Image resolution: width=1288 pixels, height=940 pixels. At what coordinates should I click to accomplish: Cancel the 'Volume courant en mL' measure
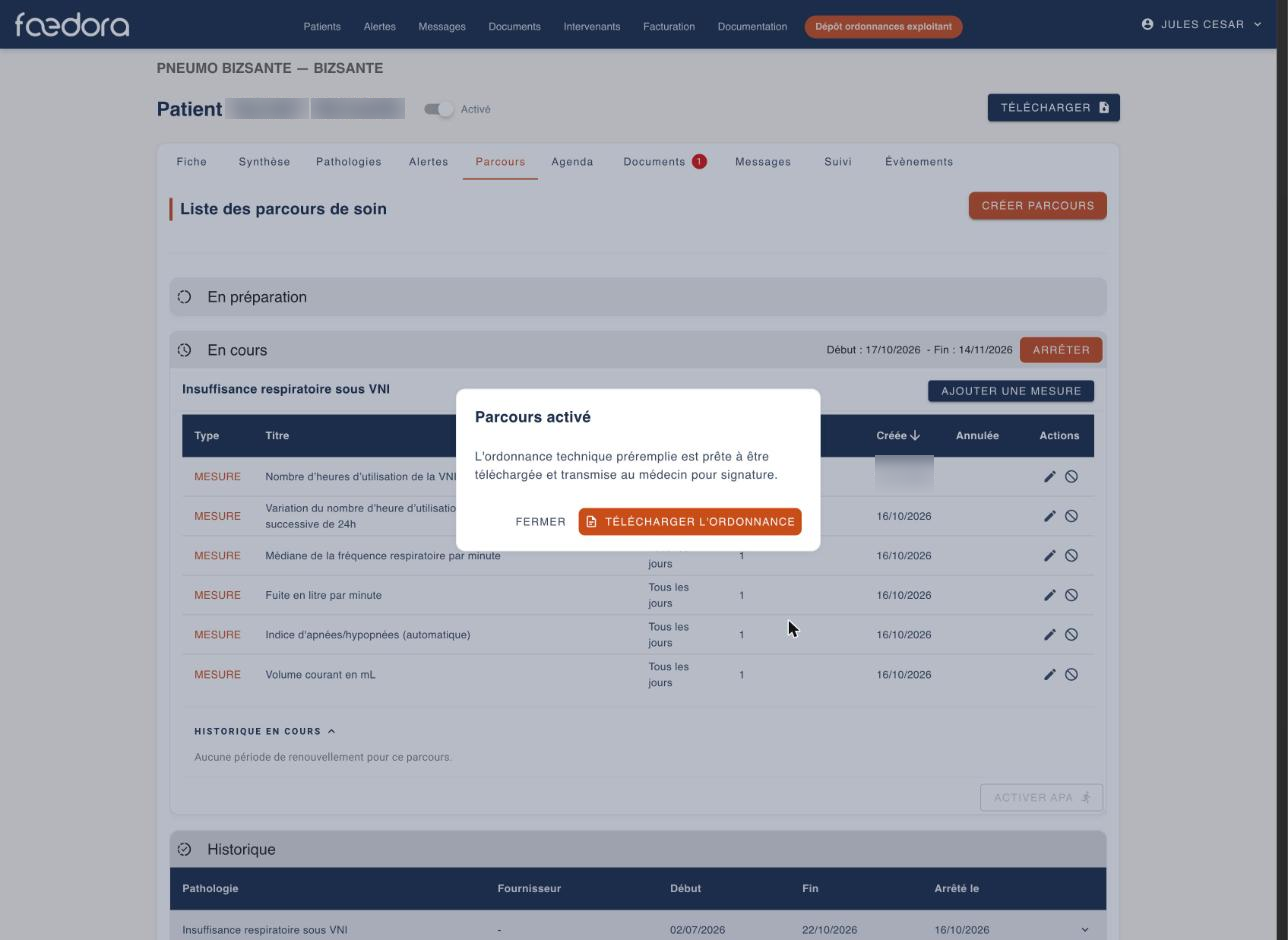point(1071,675)
